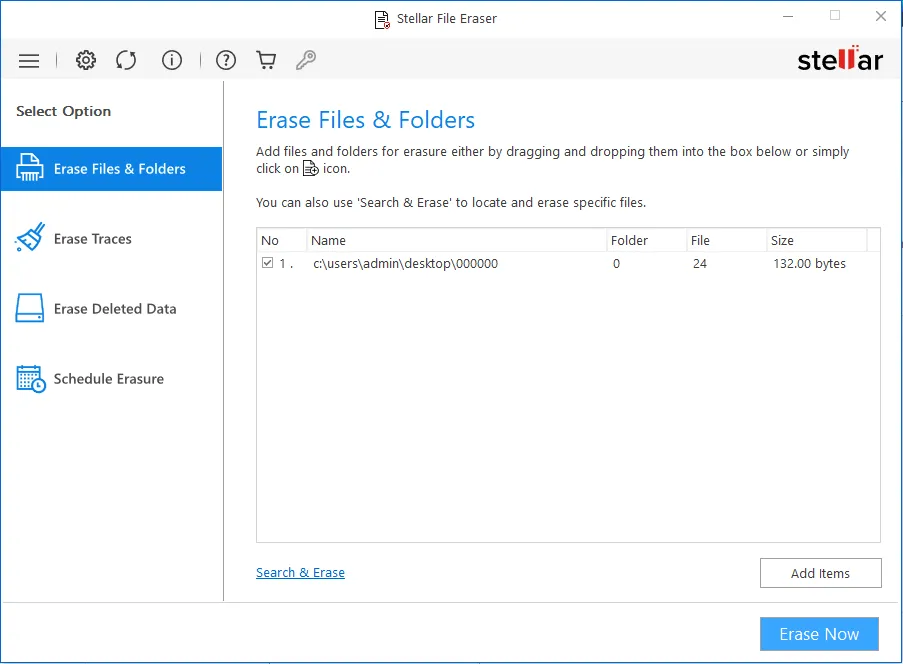Click the Stellar logo
The image size is (903, 664).
pos(840,59)
